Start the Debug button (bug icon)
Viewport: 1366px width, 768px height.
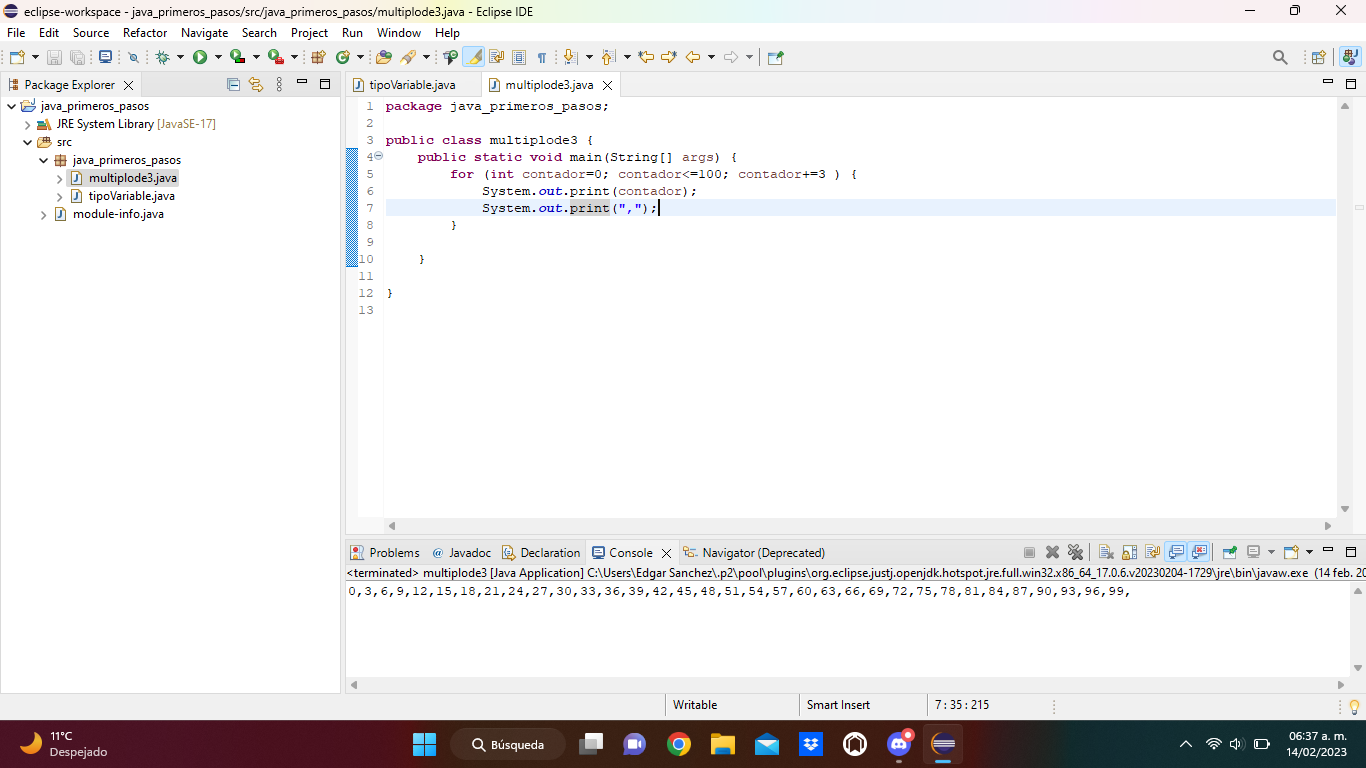pos(163,57)
